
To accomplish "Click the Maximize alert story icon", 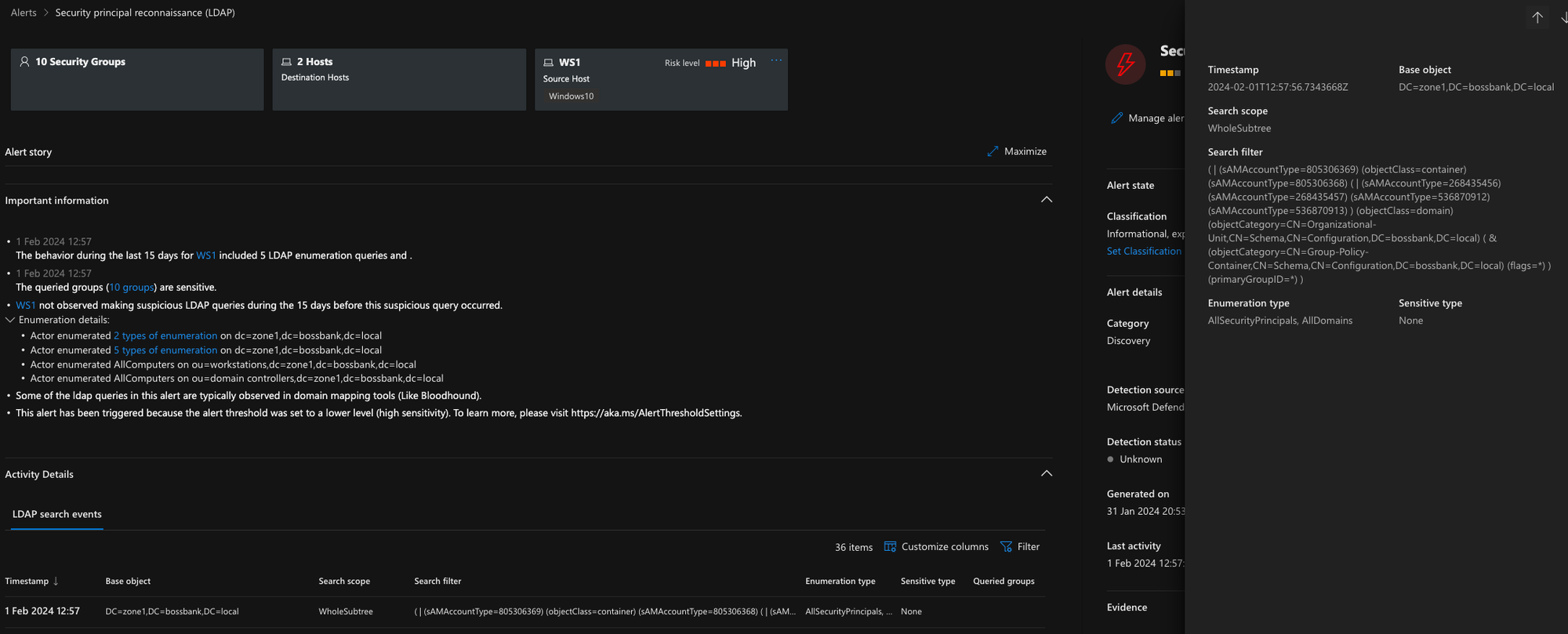I will (993, 151).
